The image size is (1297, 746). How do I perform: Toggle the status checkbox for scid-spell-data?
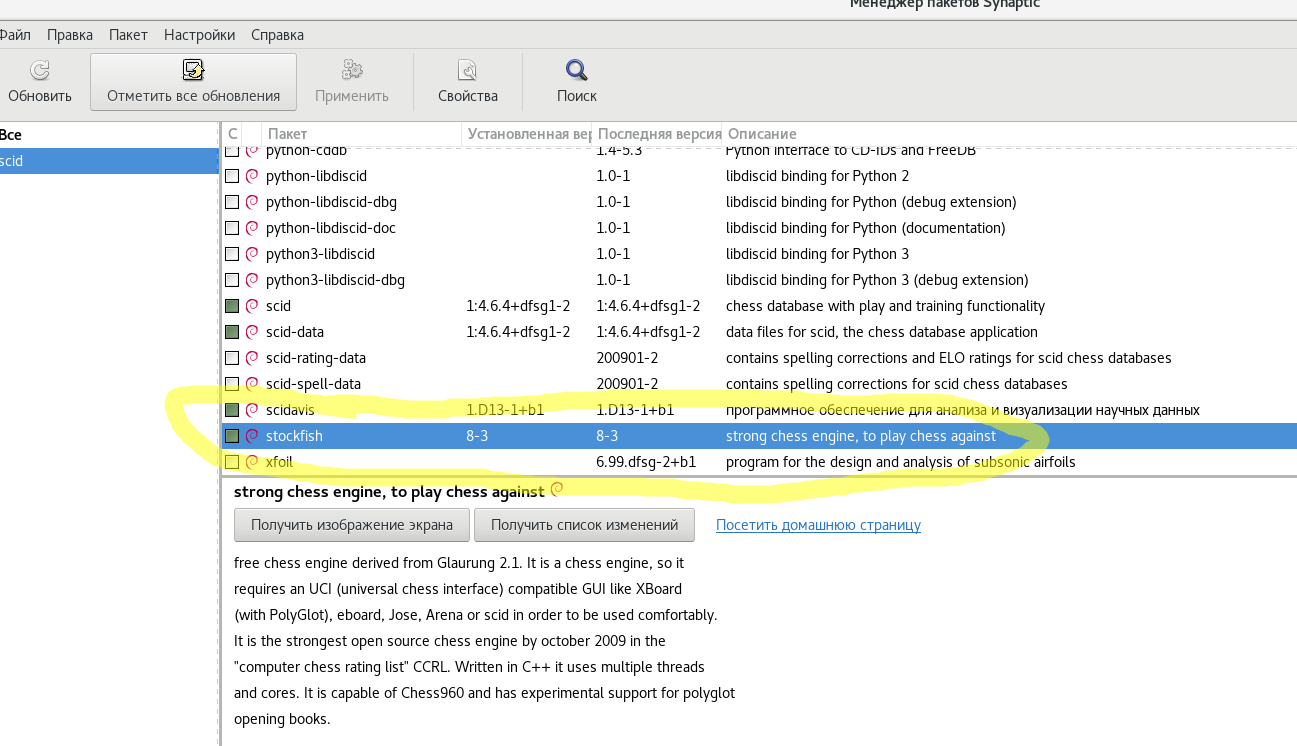coord(232,384)
